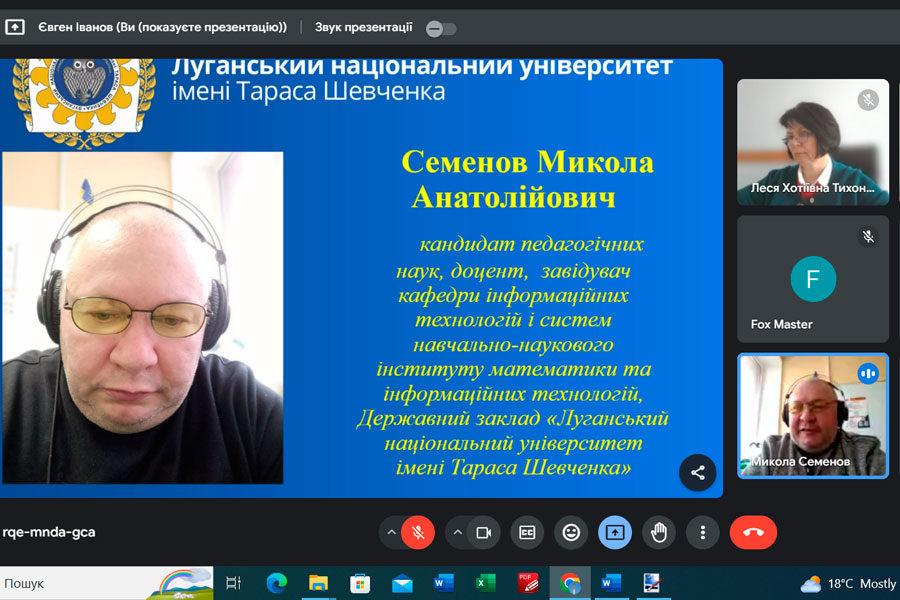Select the Fox Master participant tile

[x=813, y=279]
